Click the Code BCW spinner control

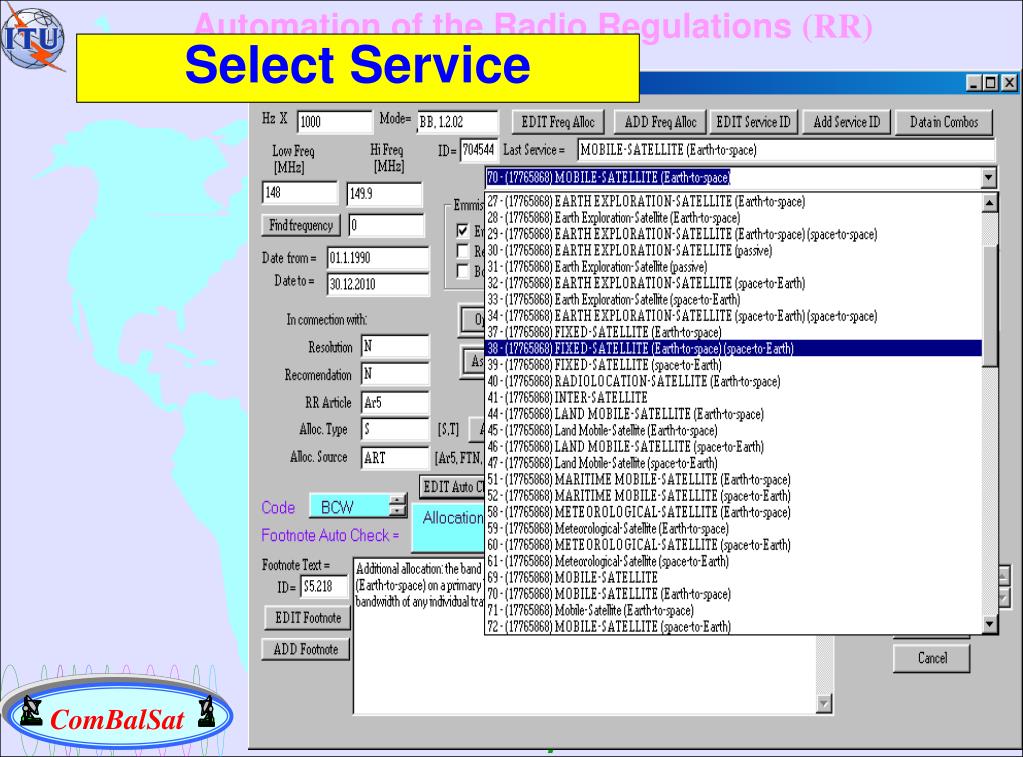tap(397, 506)
